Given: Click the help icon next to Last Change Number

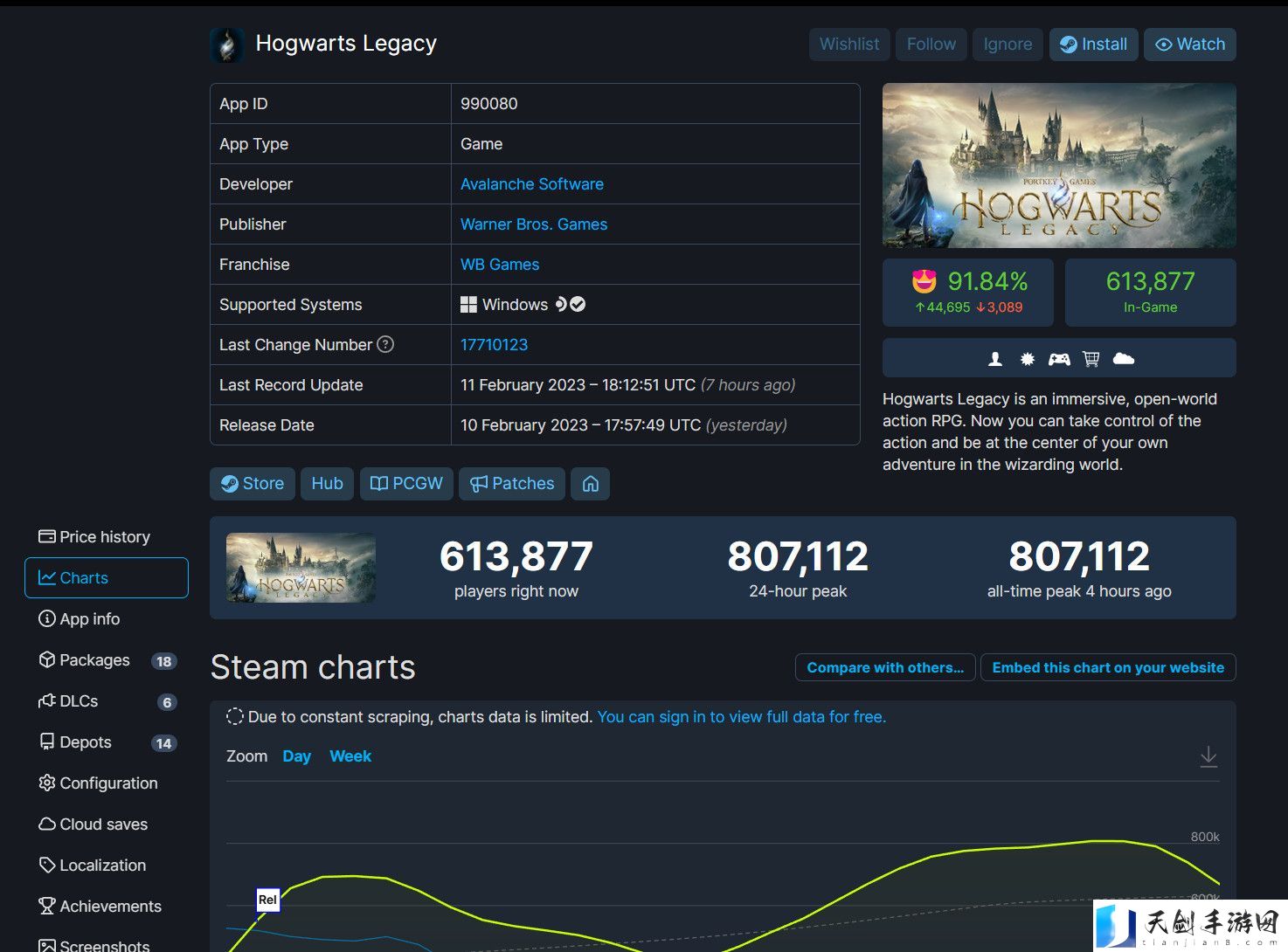Looking at the screenshot, I should coord(385,344).
